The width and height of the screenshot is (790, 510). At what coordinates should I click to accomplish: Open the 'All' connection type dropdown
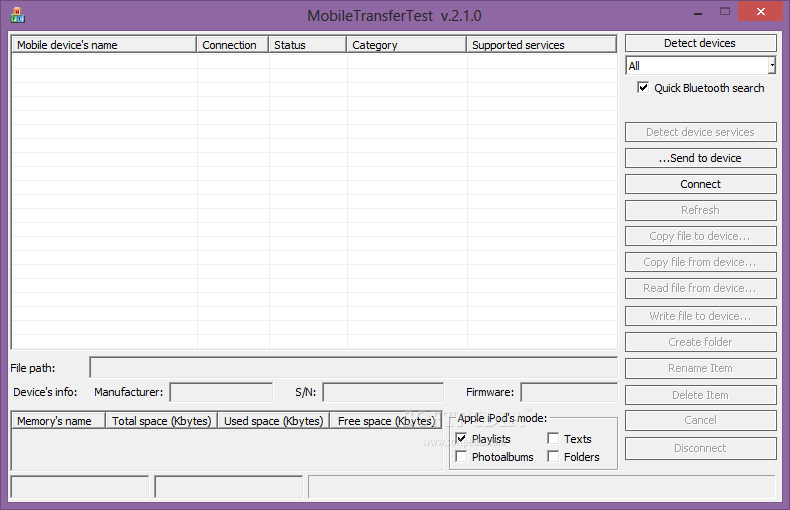tap(771, 66)
